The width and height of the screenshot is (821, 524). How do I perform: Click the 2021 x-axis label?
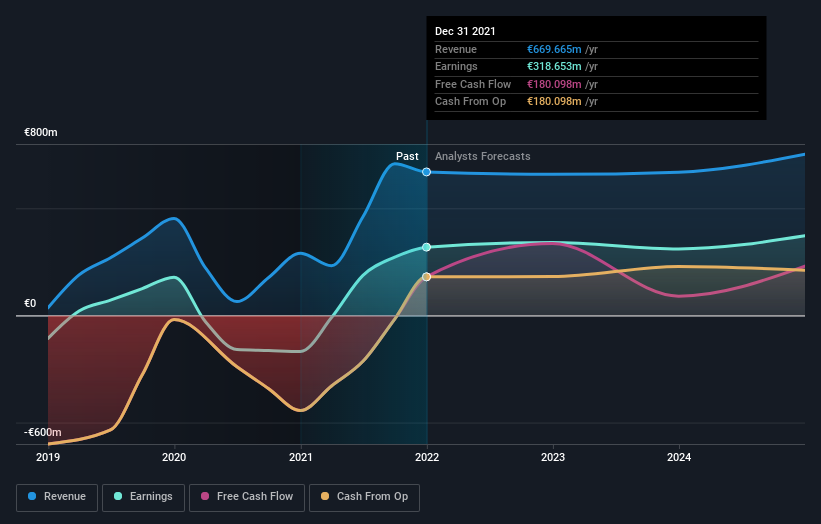click(x=301, y=458)
